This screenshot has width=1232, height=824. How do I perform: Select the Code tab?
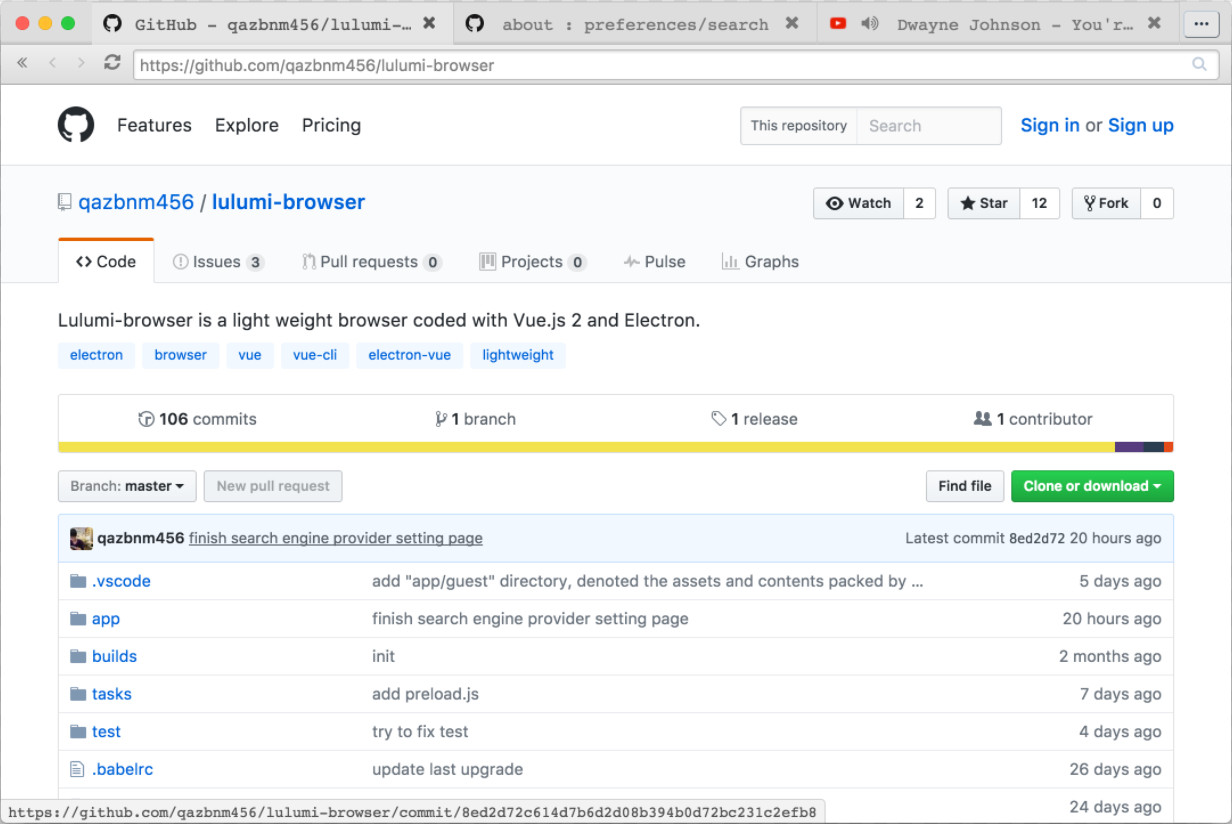[x=106, y=262]
